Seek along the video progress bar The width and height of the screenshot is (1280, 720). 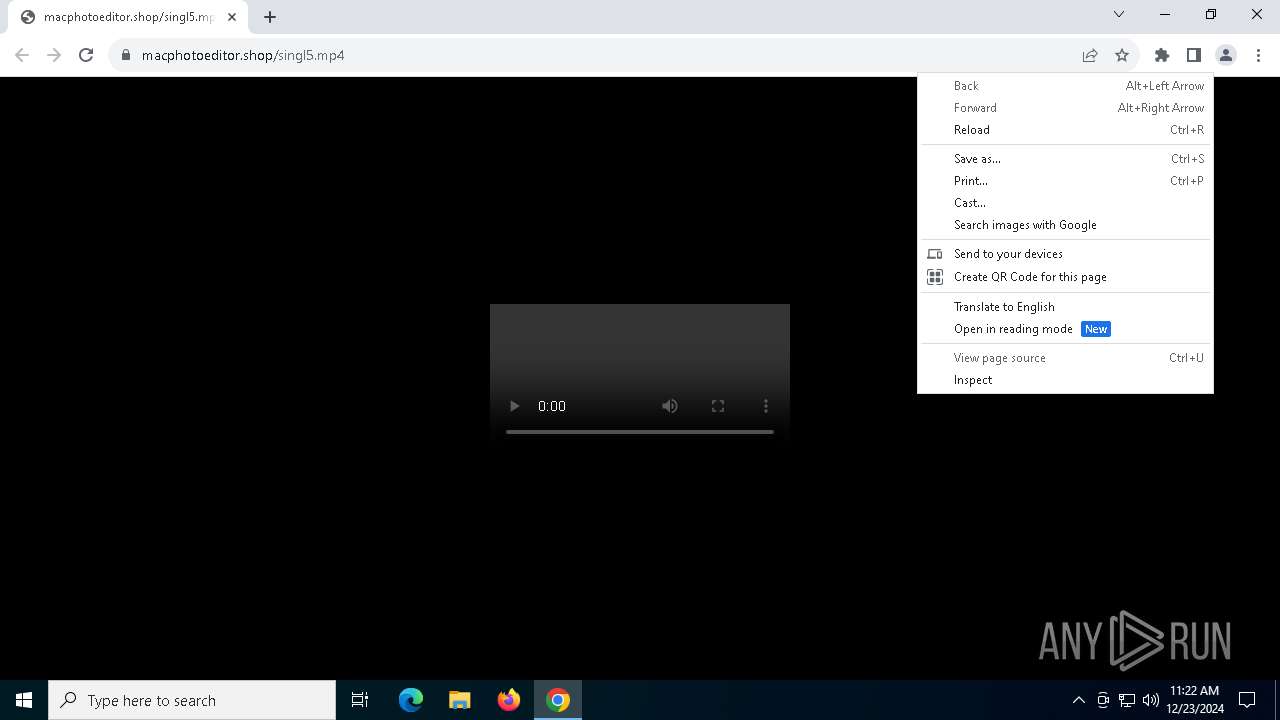click(640, 432)
